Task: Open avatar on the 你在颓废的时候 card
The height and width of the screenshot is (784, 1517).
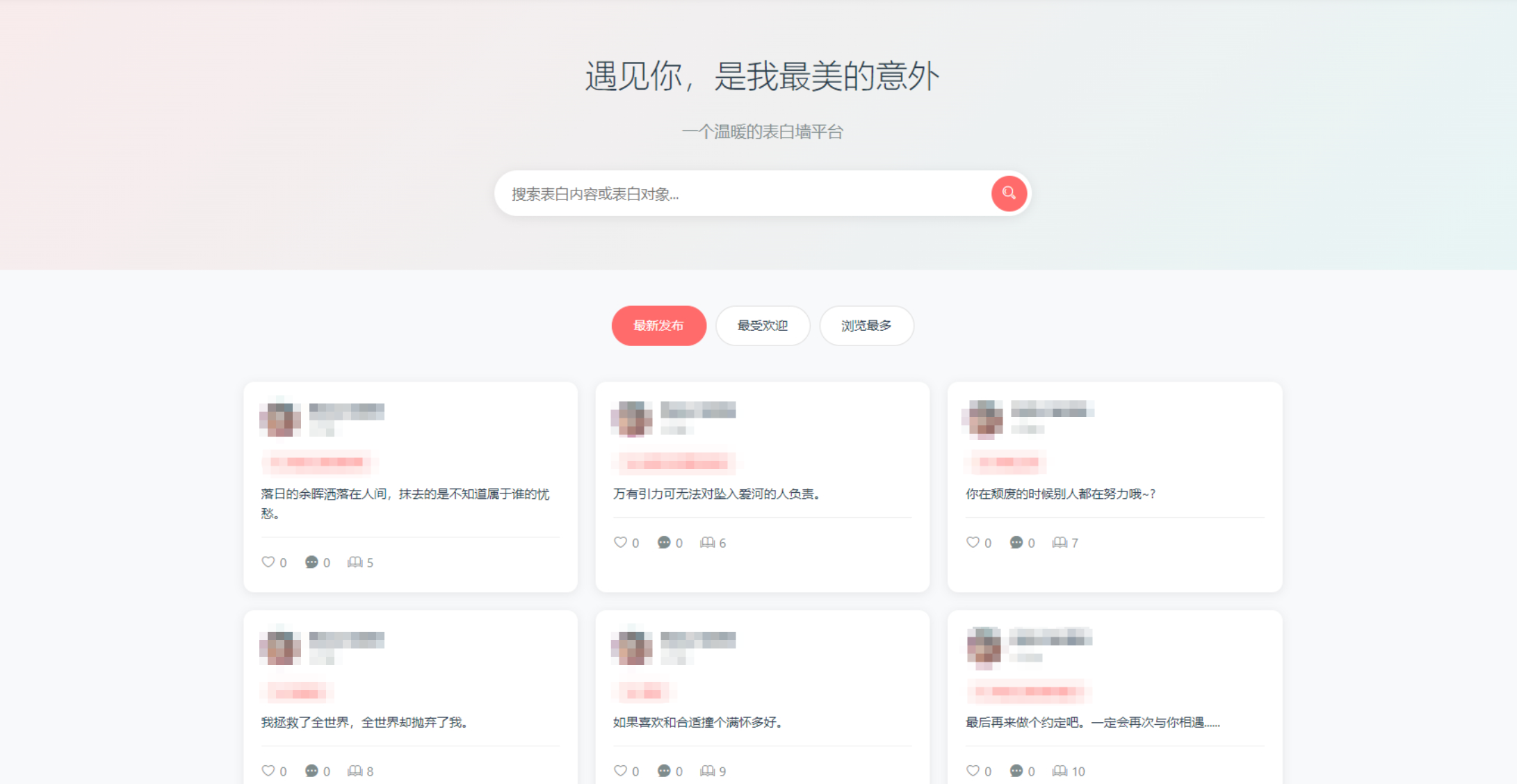Action: [984, 418]
